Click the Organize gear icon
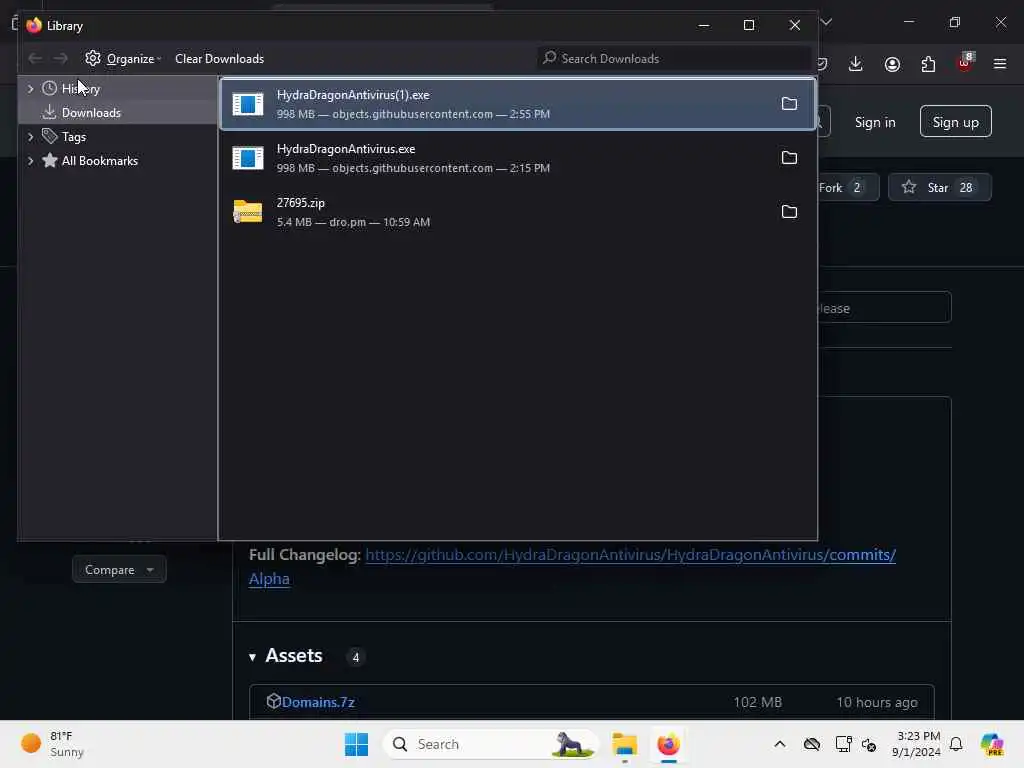This screenshot has width=1024, height=768. 93,58
